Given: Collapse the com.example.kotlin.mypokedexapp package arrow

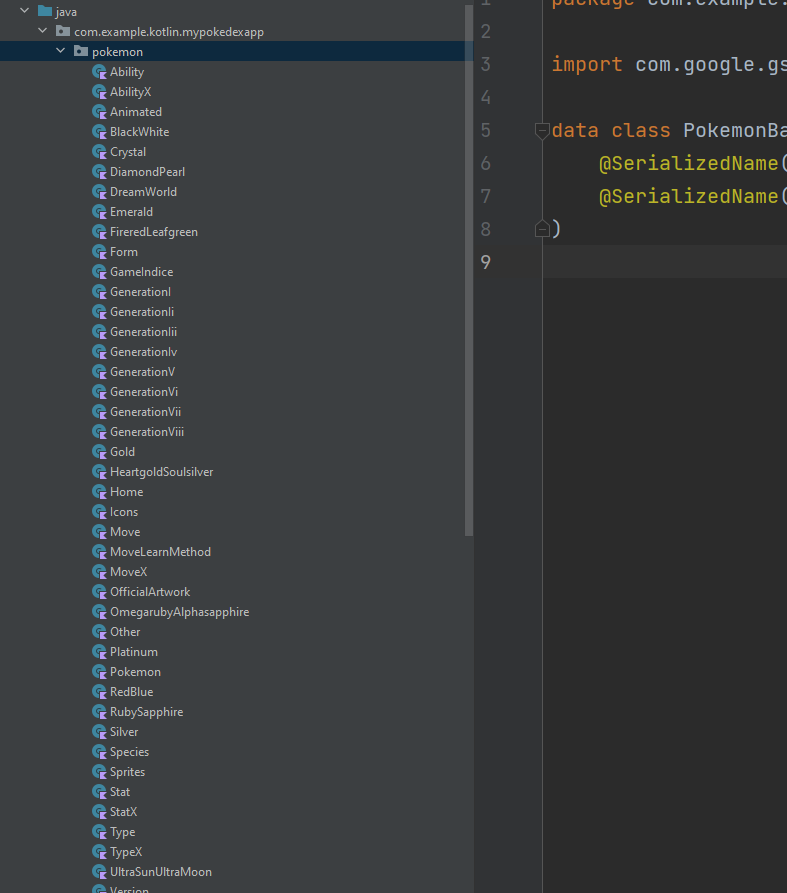Looking at the screenshot, I should [x=43, y=32].
